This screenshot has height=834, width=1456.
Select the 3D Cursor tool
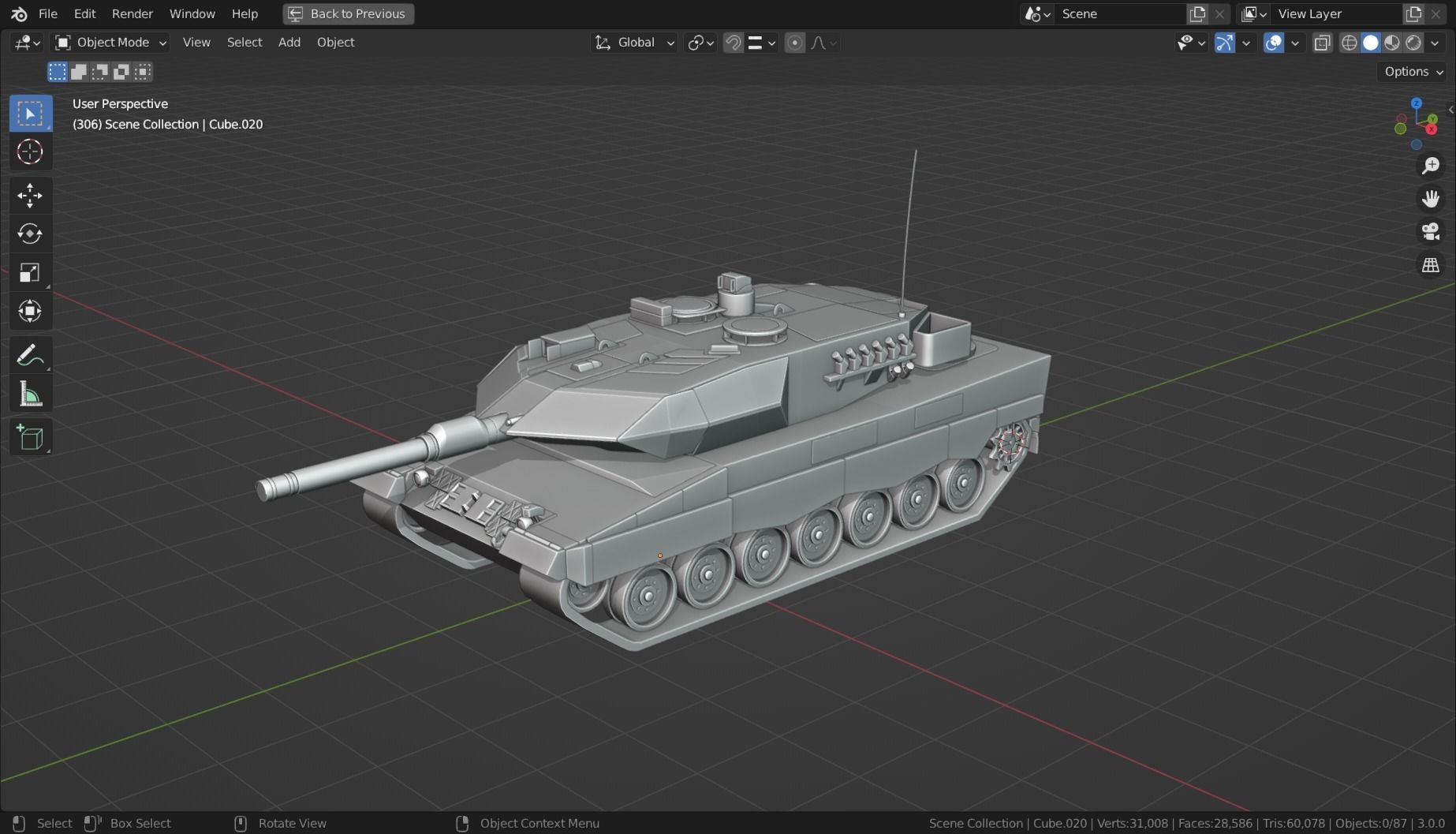coord(30,151)
